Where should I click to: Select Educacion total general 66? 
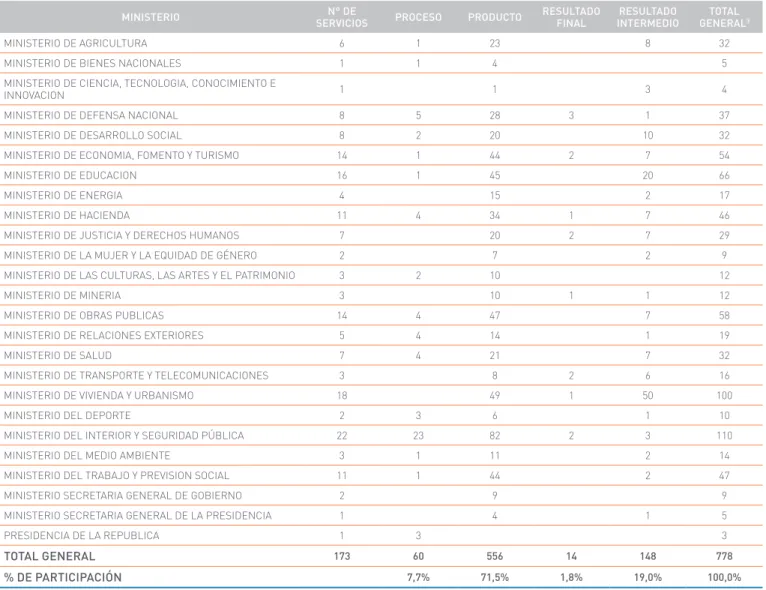pos(724,175)
